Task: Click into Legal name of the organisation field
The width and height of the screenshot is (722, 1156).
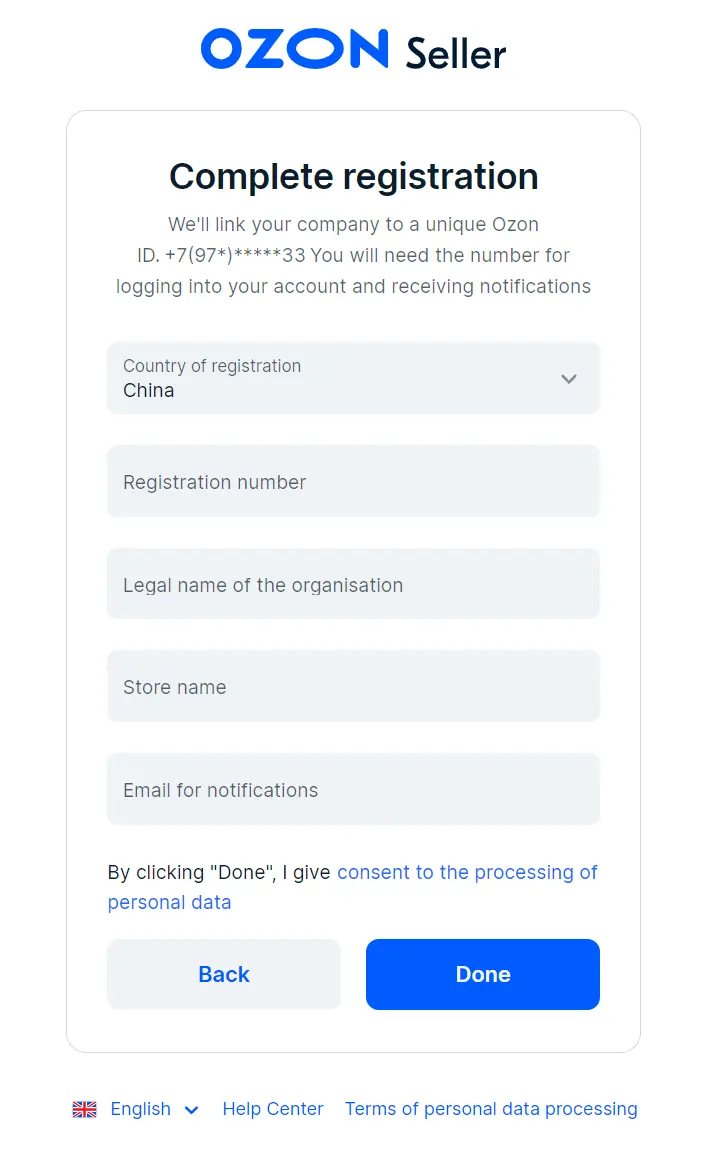Action: (353, 585)
